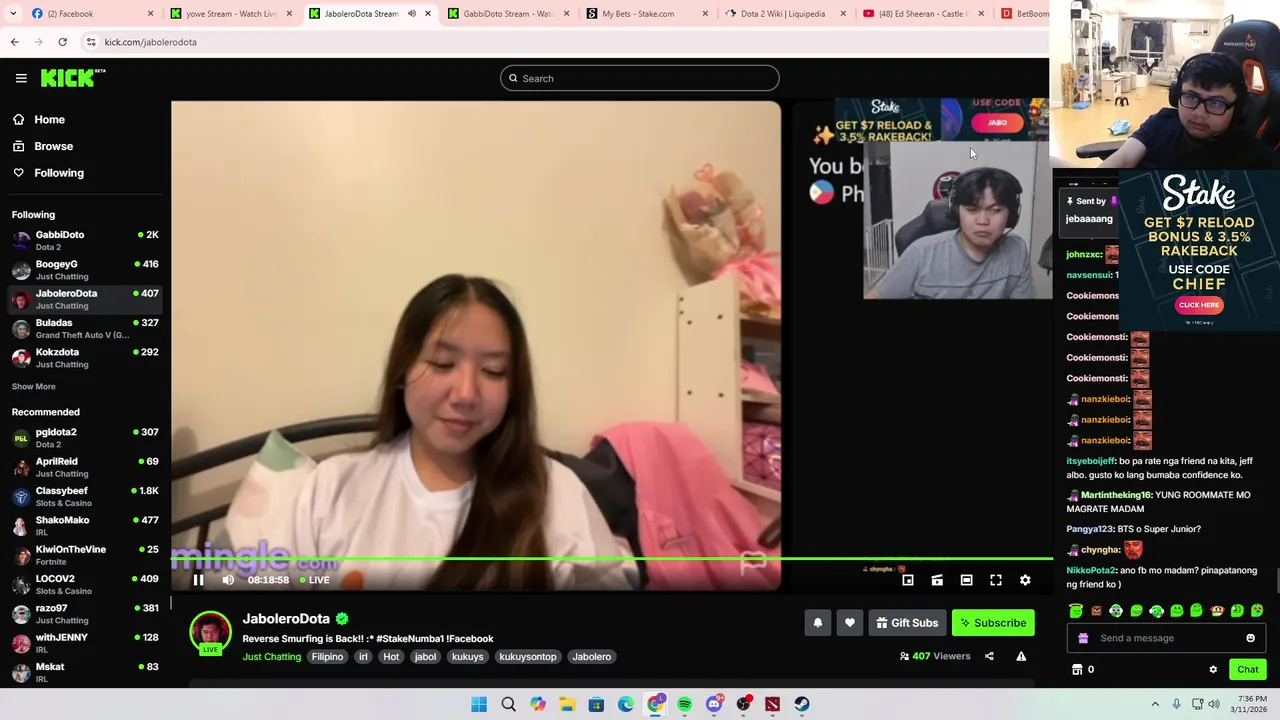Open Buladas channel in Following list

85,328
